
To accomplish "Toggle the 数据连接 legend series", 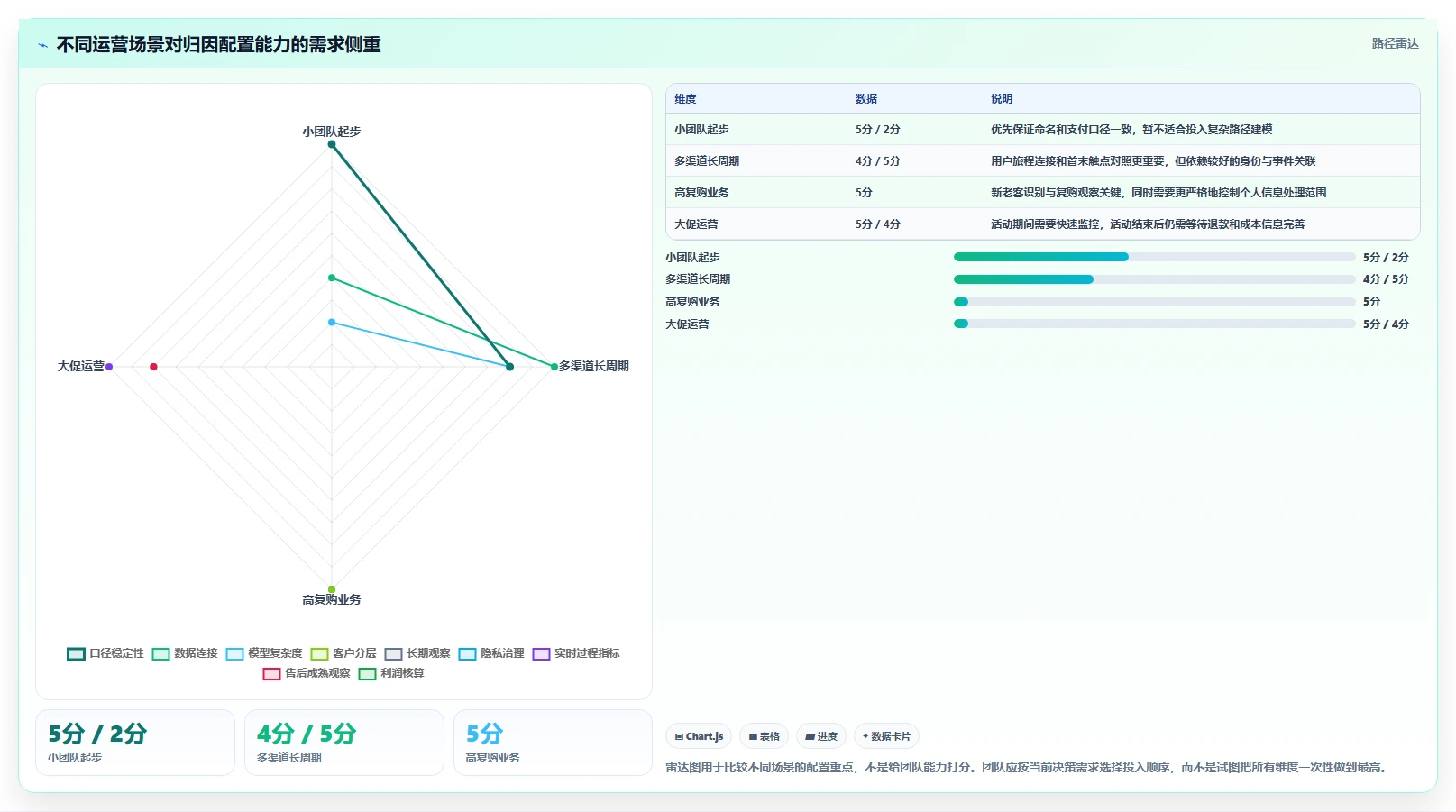I will (185, 653).
